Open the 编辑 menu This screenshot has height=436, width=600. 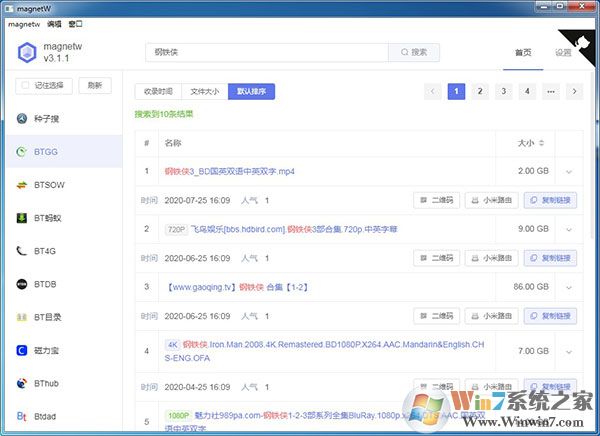(54, 24)
